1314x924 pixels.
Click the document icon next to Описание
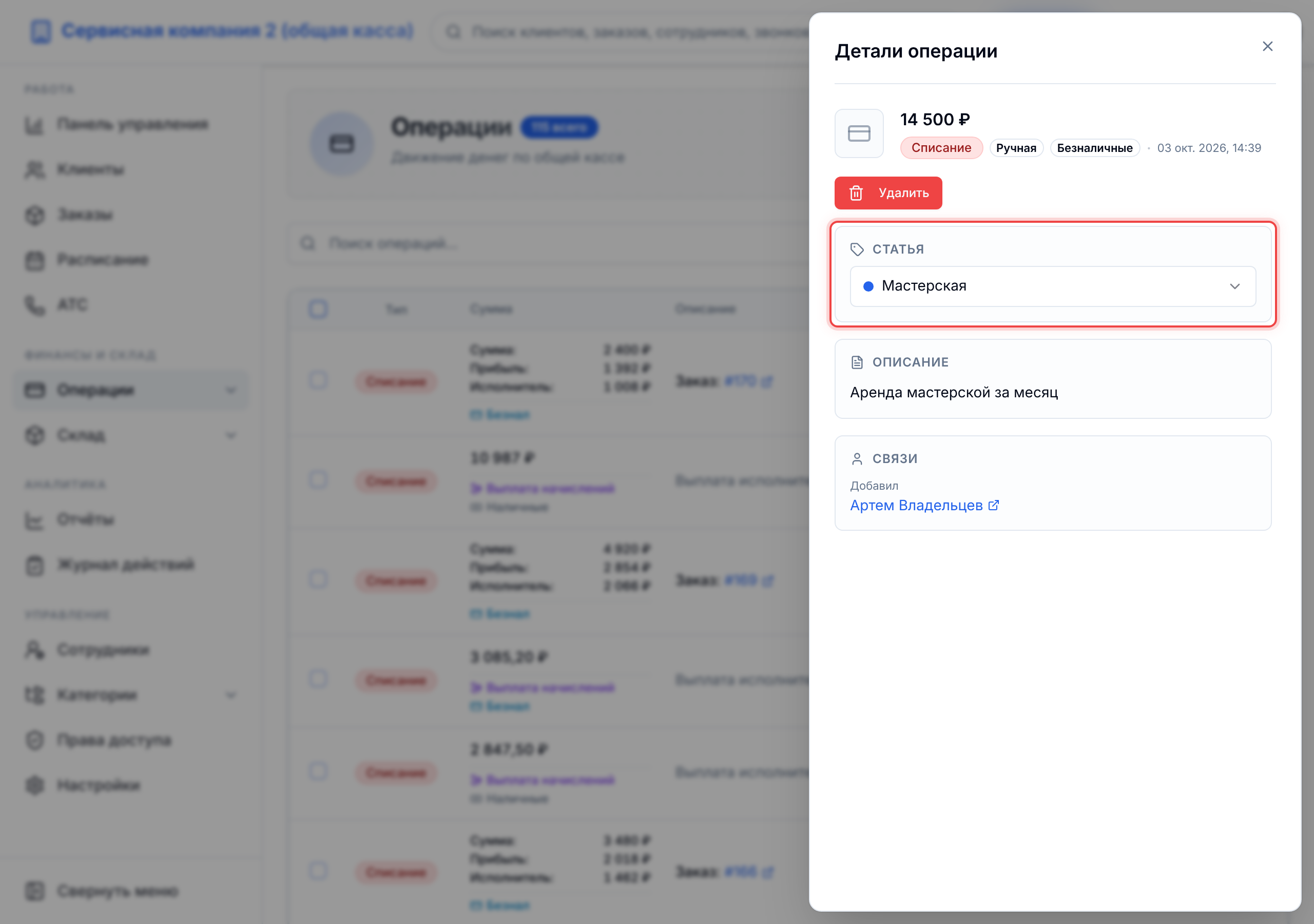click(857, 362)
